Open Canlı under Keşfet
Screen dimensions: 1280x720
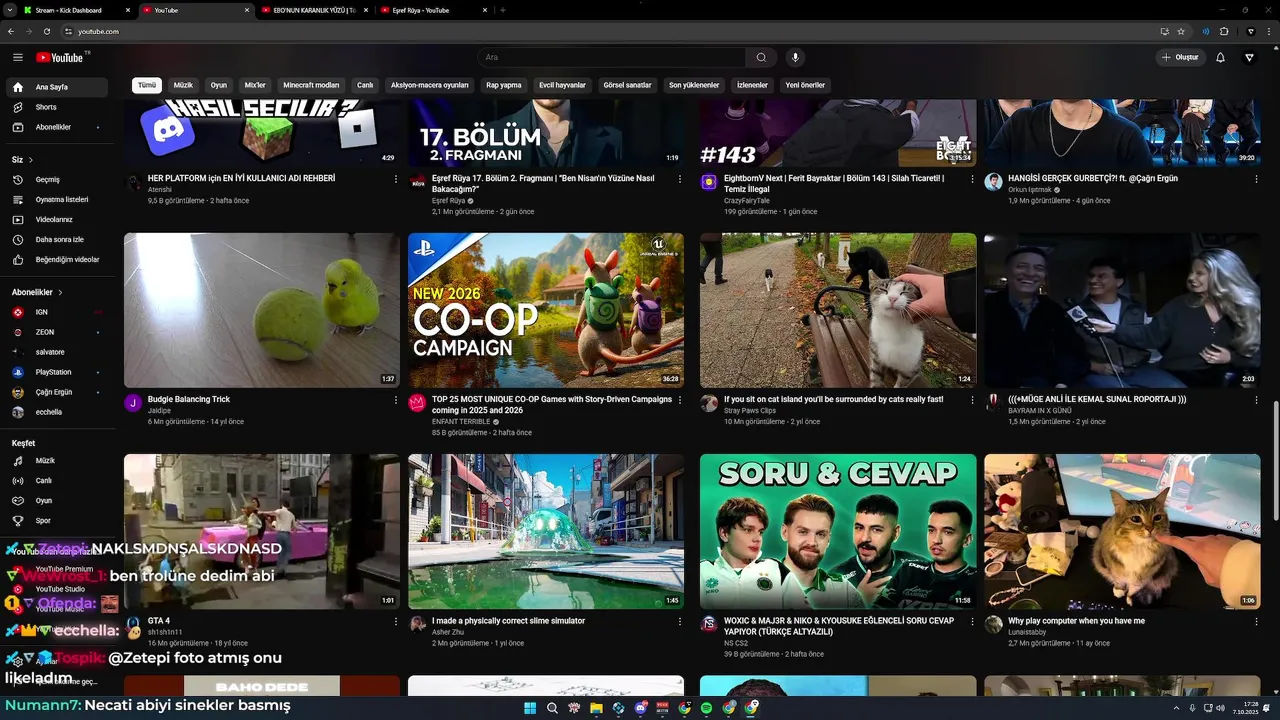pyautogui.click(x=58, y=481)
